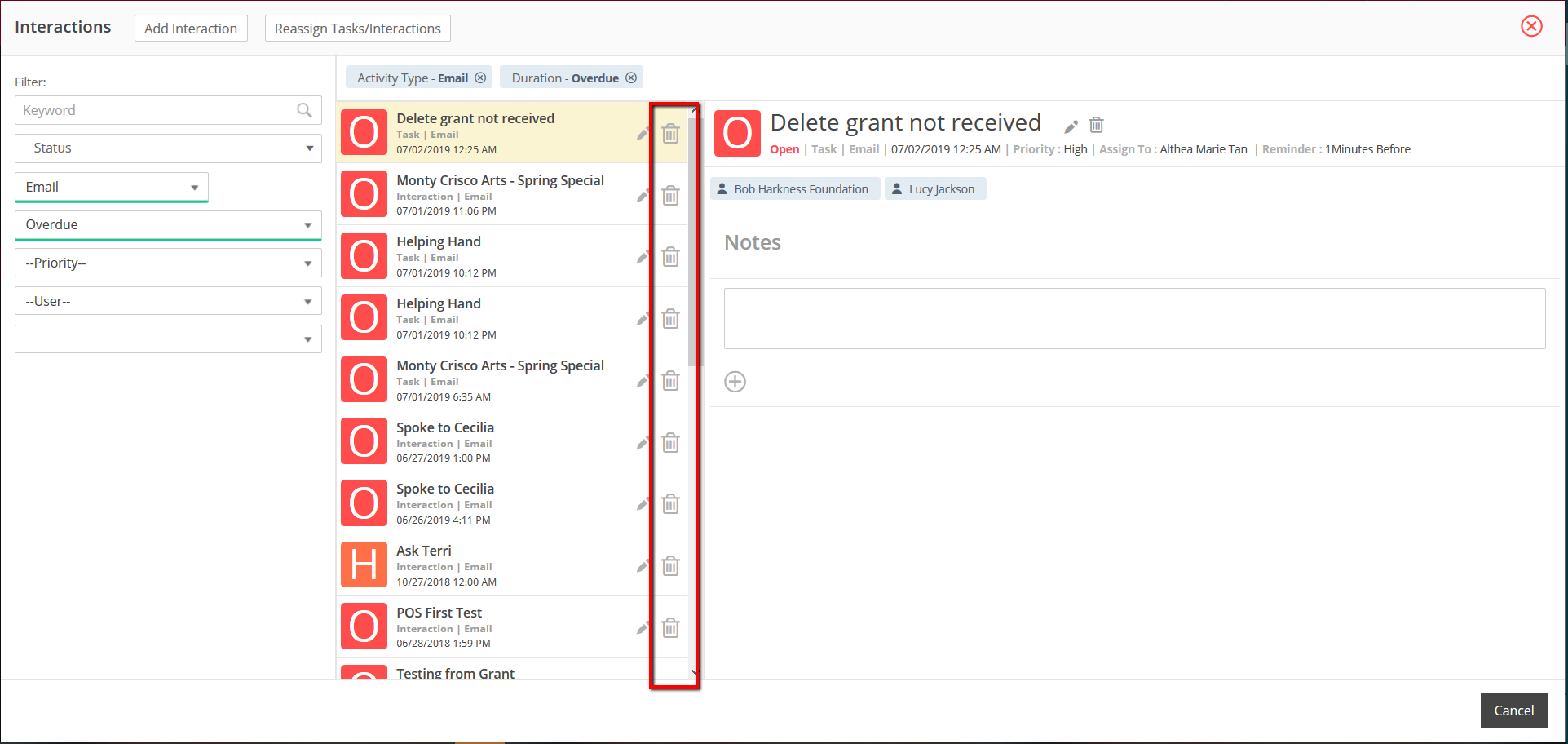Open the blank dropdown below --User--
Screen dimensions: 1568x744
(168, 339)
